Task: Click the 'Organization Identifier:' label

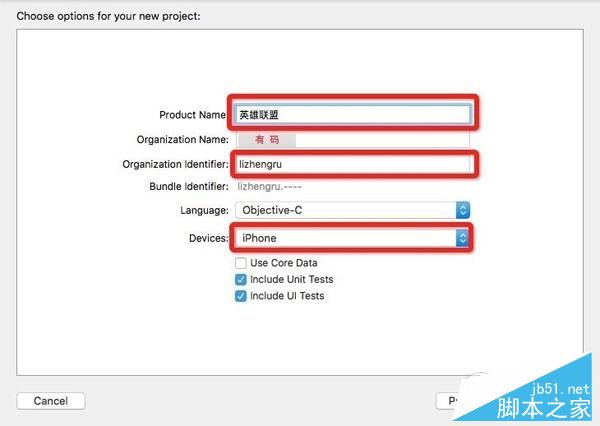Action: [x=176, y=163]
